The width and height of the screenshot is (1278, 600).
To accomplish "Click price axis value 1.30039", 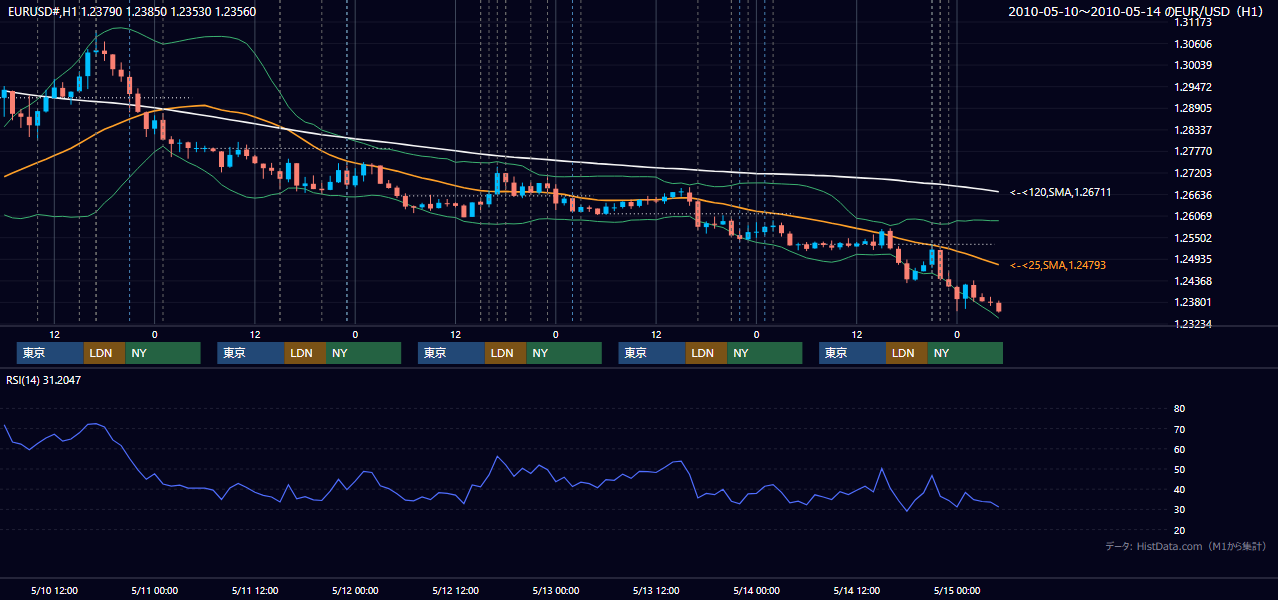I will point(1194,65).
